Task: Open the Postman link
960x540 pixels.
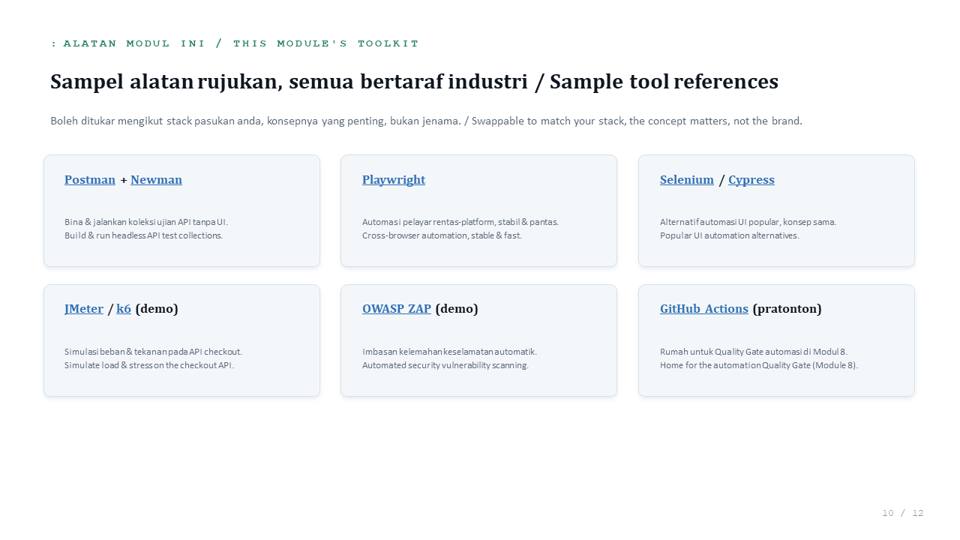Action: click(89, 180)
